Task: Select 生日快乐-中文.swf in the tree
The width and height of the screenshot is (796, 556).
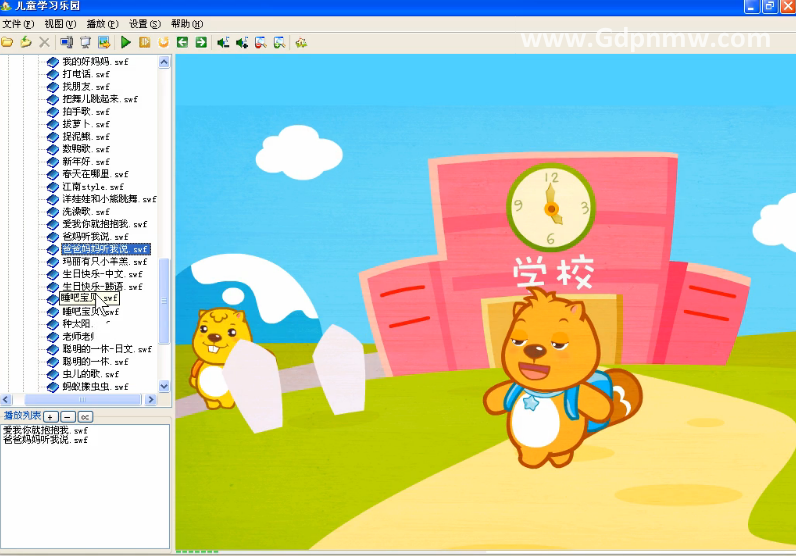Action: point(102,274)
